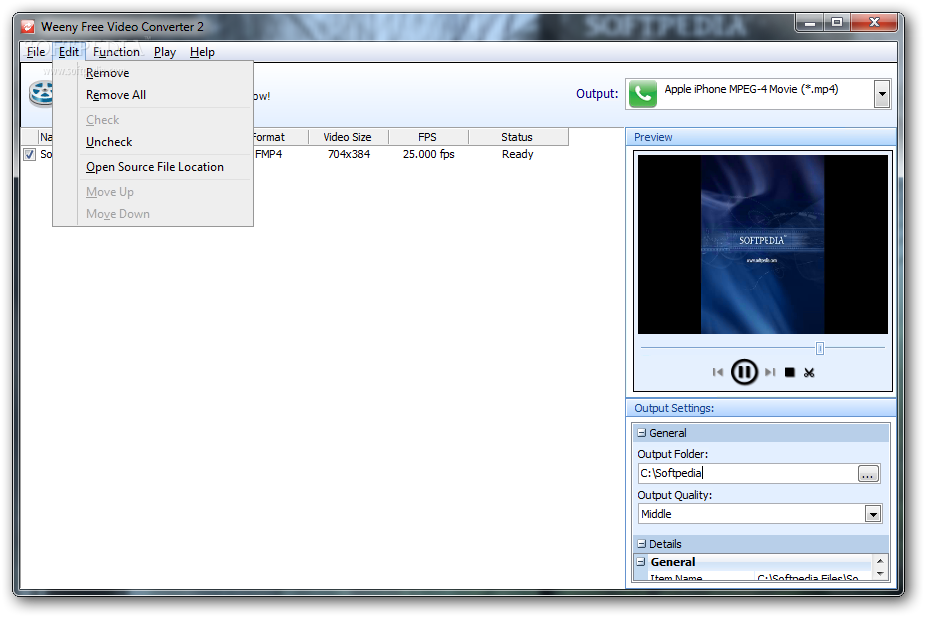Click the 25.000 fps cell
The width and height of the screenshot is (925, 617).
(428, 155)
